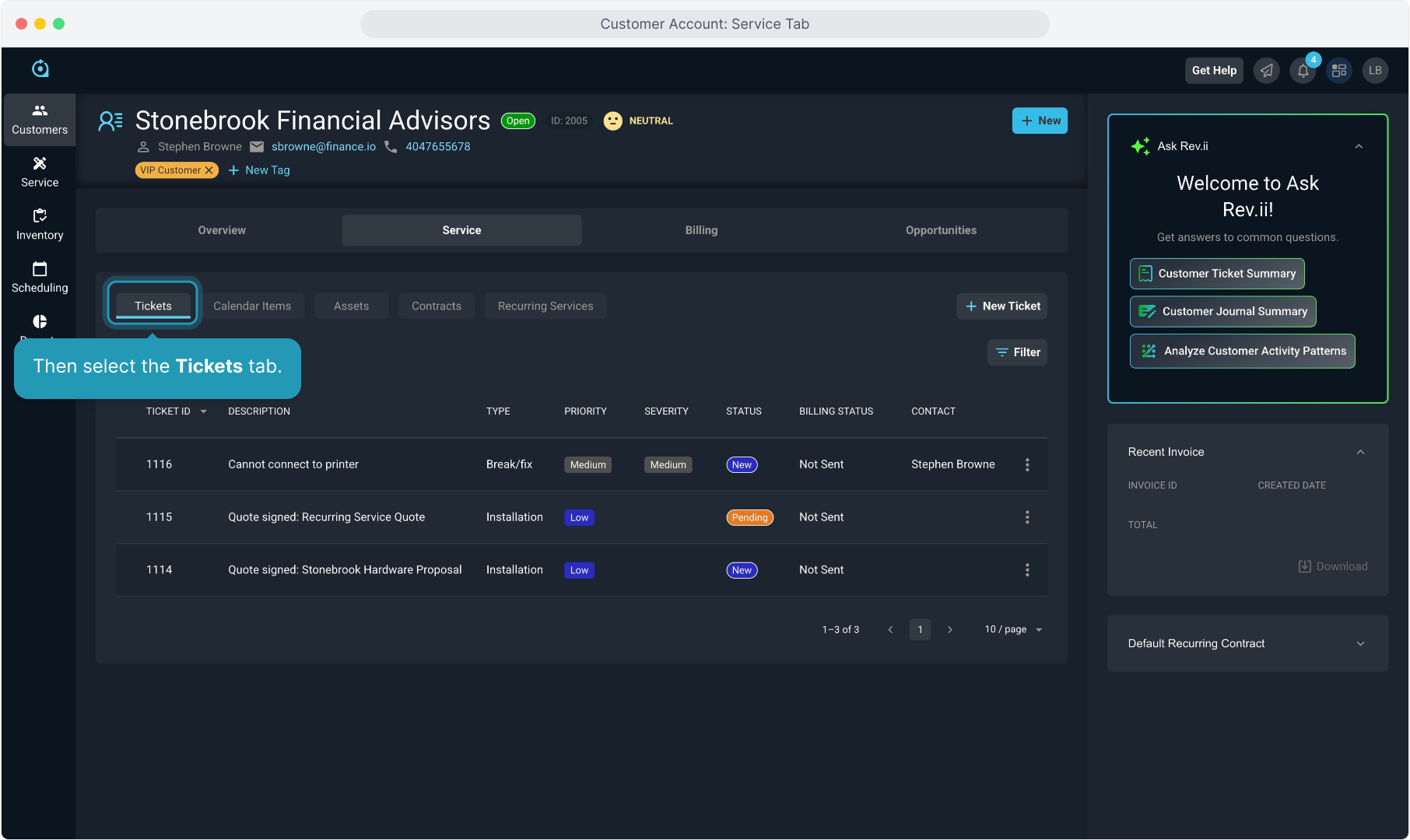1410x840 pixels.
Task: Select the Calendar Items sub-tab
Action: point(252,306)
